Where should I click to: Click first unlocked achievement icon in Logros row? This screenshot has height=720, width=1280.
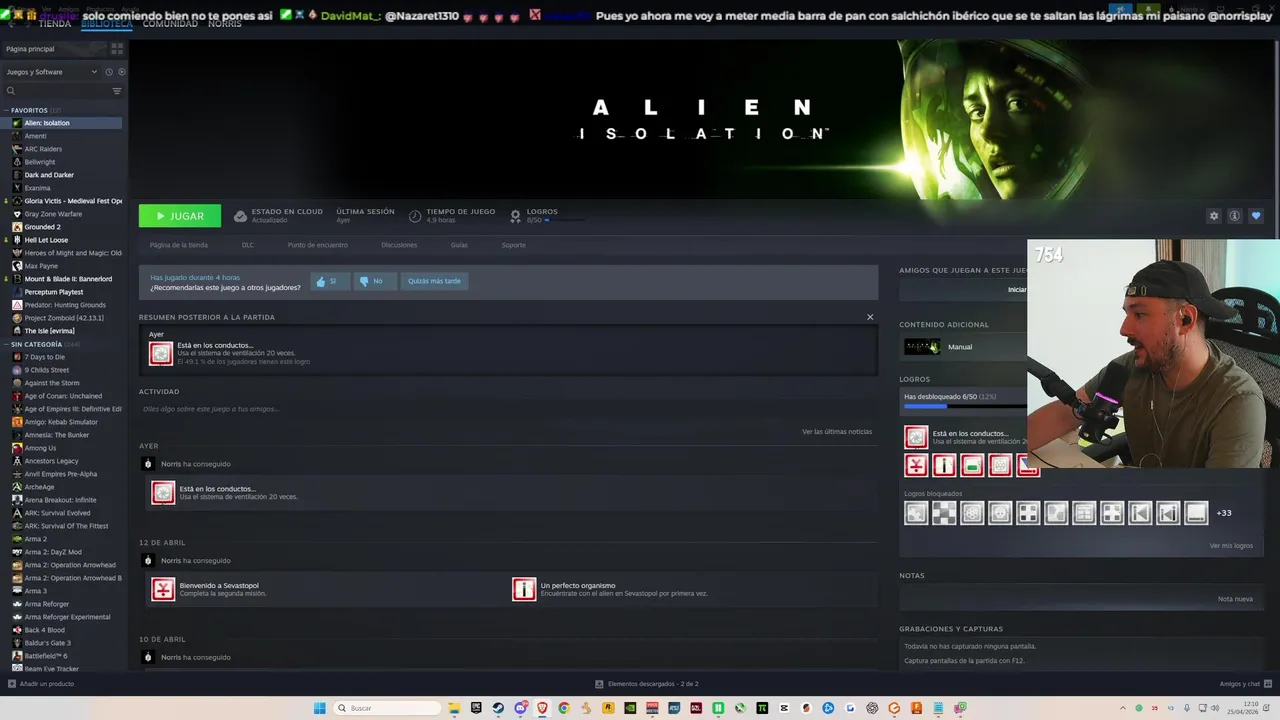point(916,465)
